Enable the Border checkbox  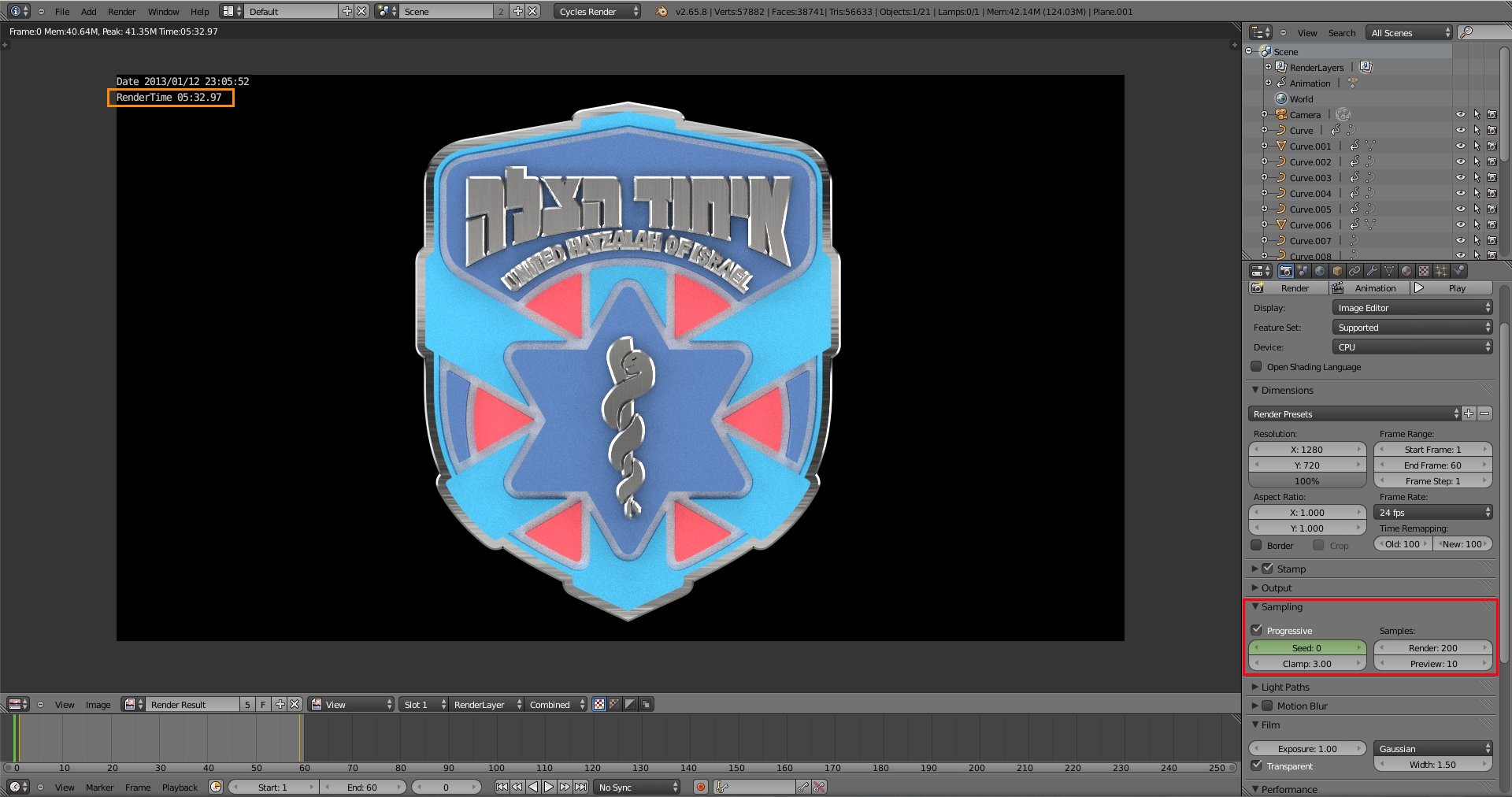coord(1257,545)
